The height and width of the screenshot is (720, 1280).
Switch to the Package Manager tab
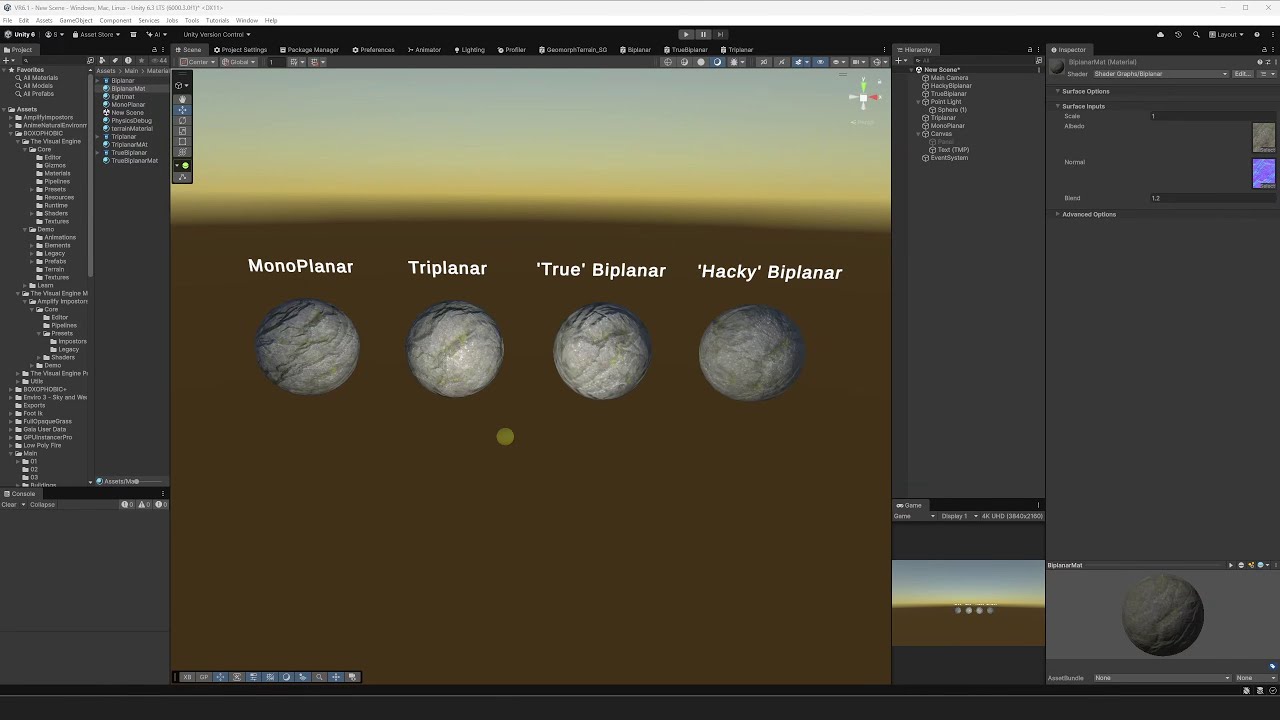click(309, 50)
